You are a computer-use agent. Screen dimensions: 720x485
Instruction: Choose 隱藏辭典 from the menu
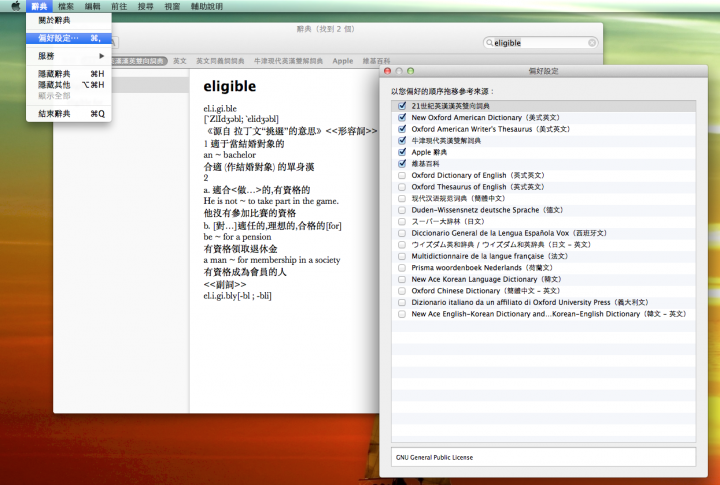coord(69,74)
